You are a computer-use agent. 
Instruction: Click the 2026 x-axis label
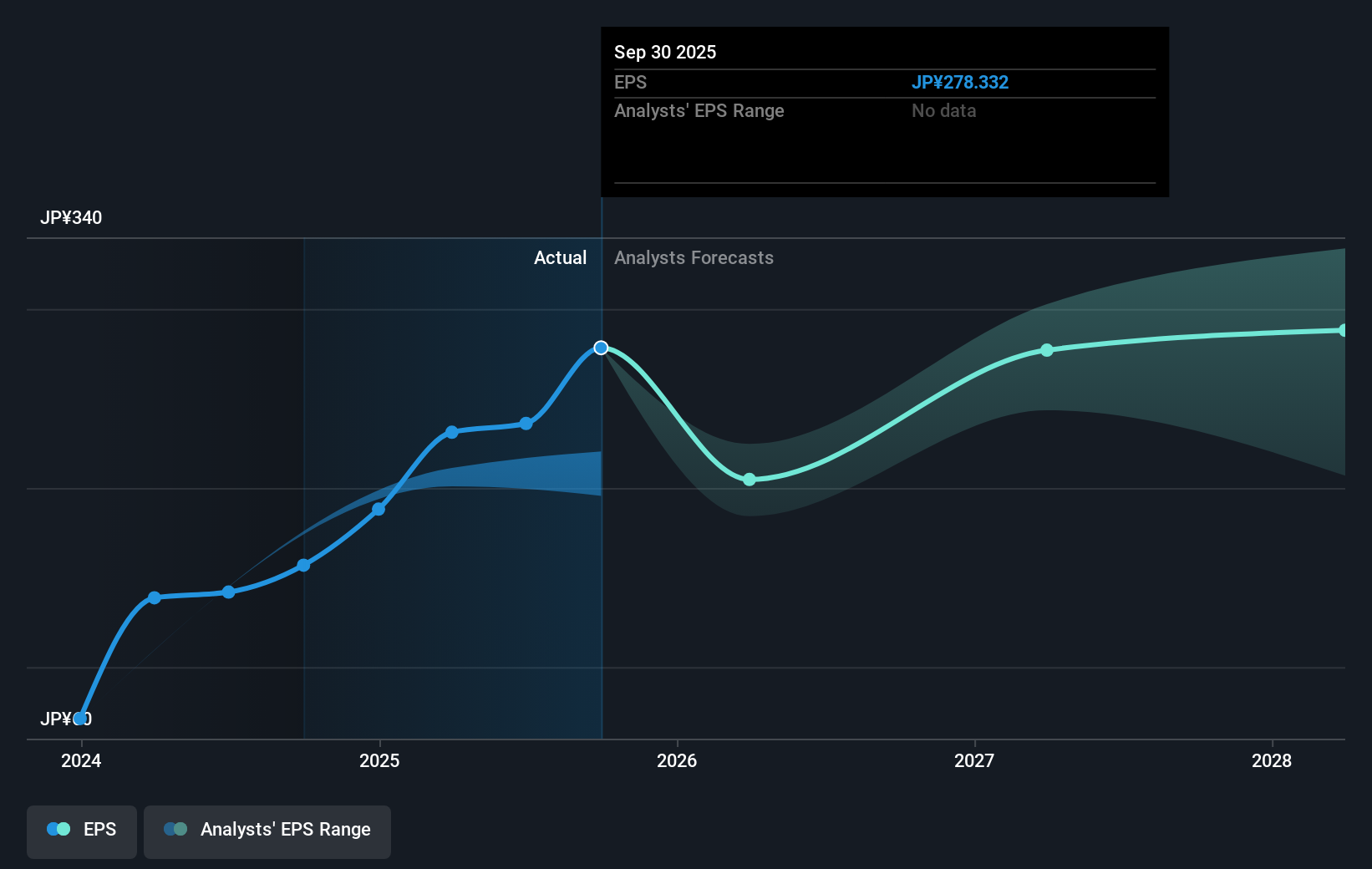(677, 760)
